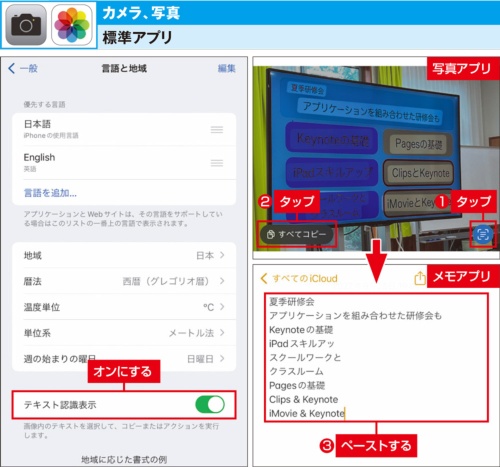Click the Keynoteの基礎 line in the note
This screenshot has width=500, height=467.
301,330
